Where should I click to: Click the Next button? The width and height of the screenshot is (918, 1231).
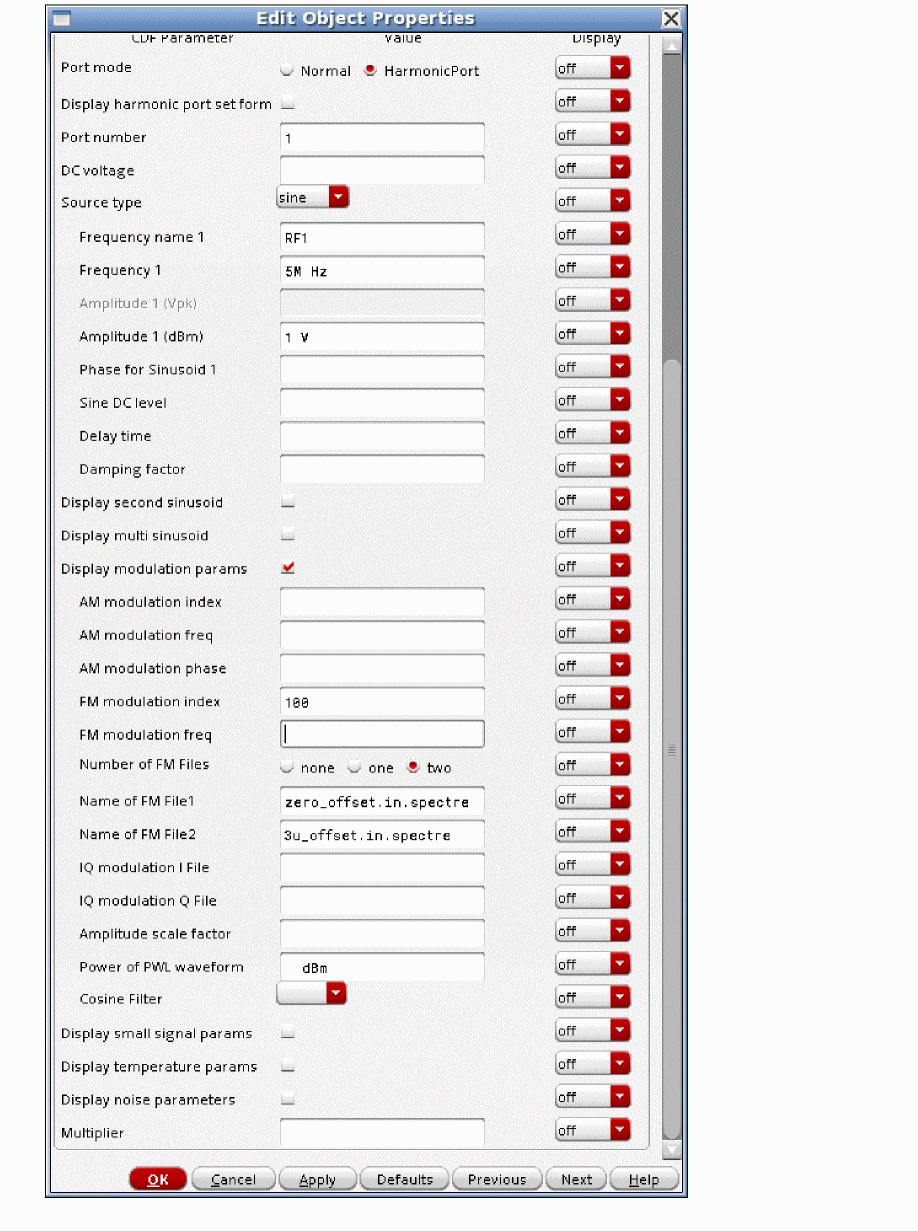[576, 1179]
